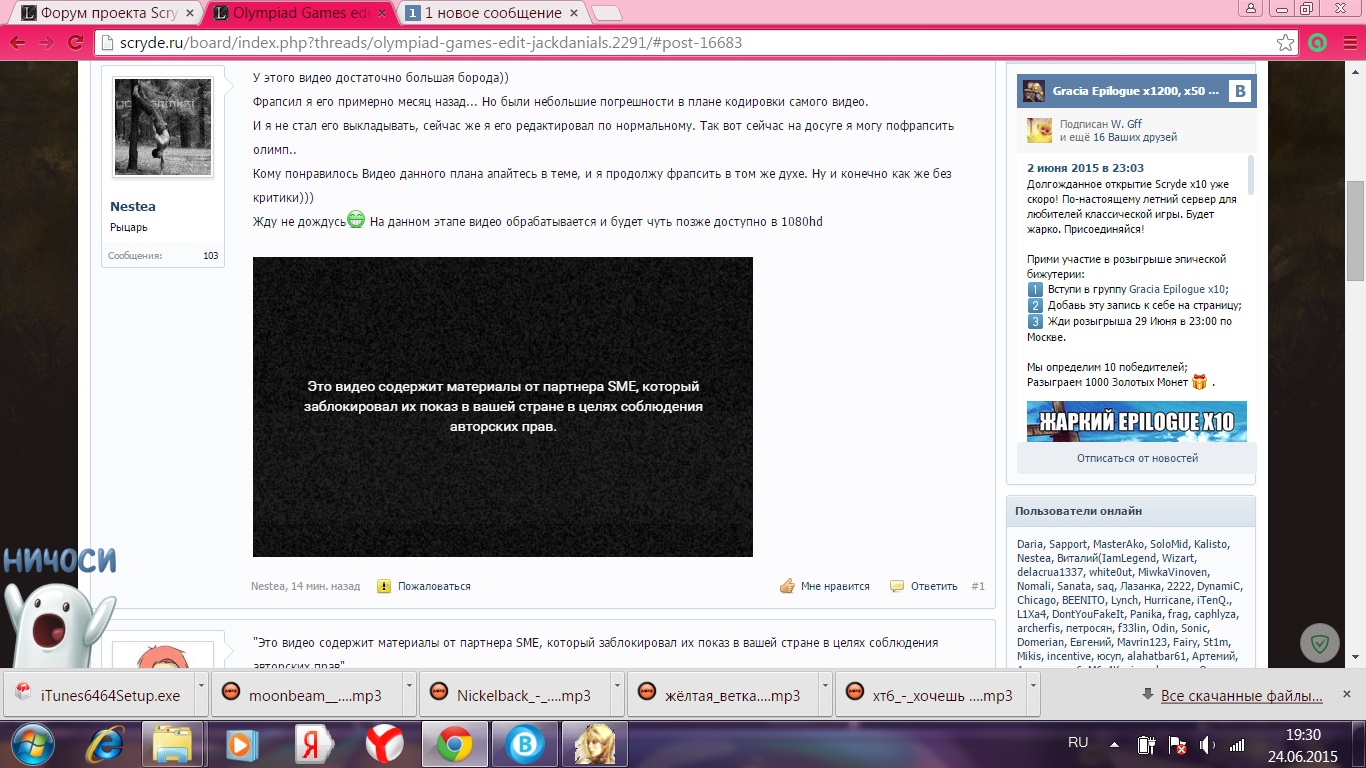Bookmark this page with the star icon
Viewport: 1366px width, 768px height.
click(1285, 43)
